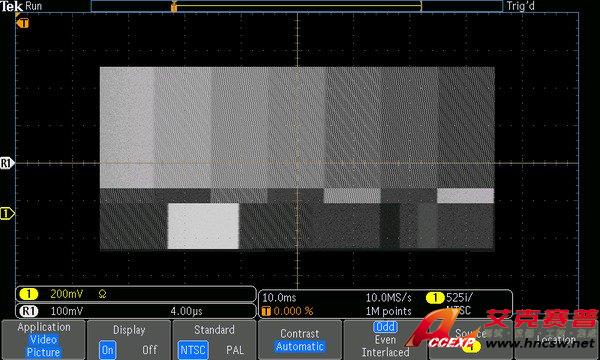Turn Display Off

point(150,350)
